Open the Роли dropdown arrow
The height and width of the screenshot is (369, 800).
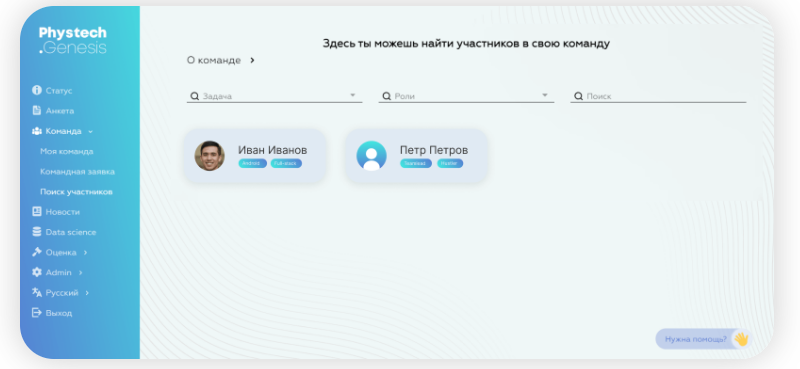point(544,95)
